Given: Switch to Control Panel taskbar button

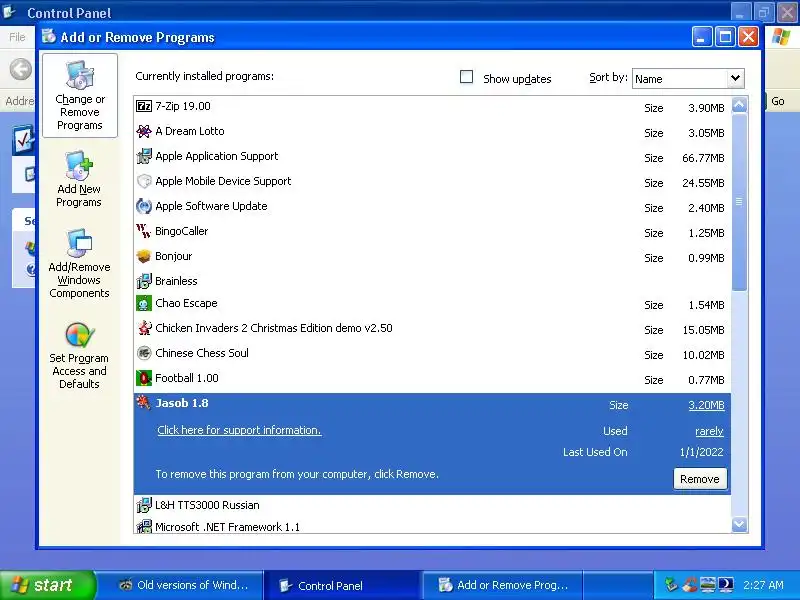Looking at the screenshot, I should [342, 585].
